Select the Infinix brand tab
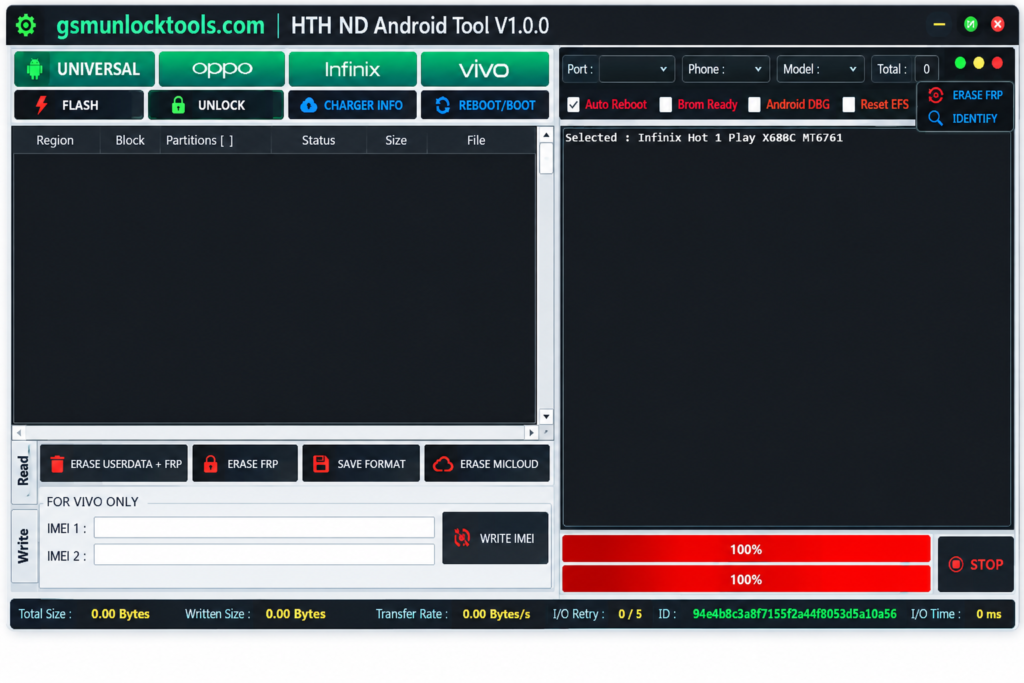This screenshot has height=683, width=1024. click(x=353, y=69)
